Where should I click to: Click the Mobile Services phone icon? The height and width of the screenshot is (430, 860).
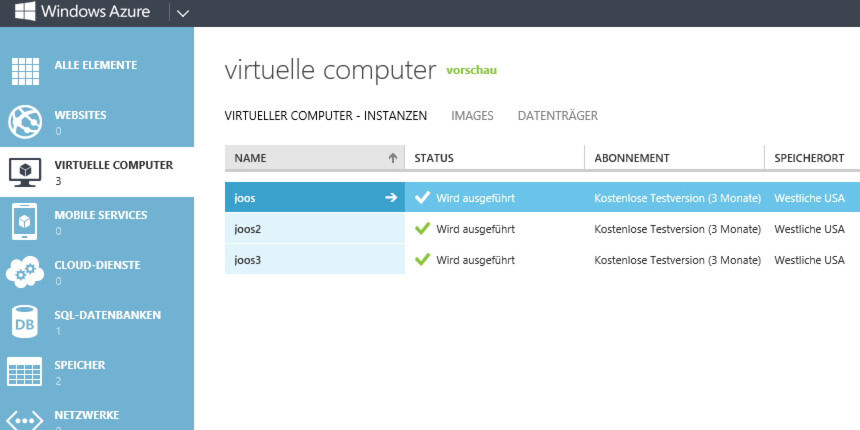coord(25,222)
